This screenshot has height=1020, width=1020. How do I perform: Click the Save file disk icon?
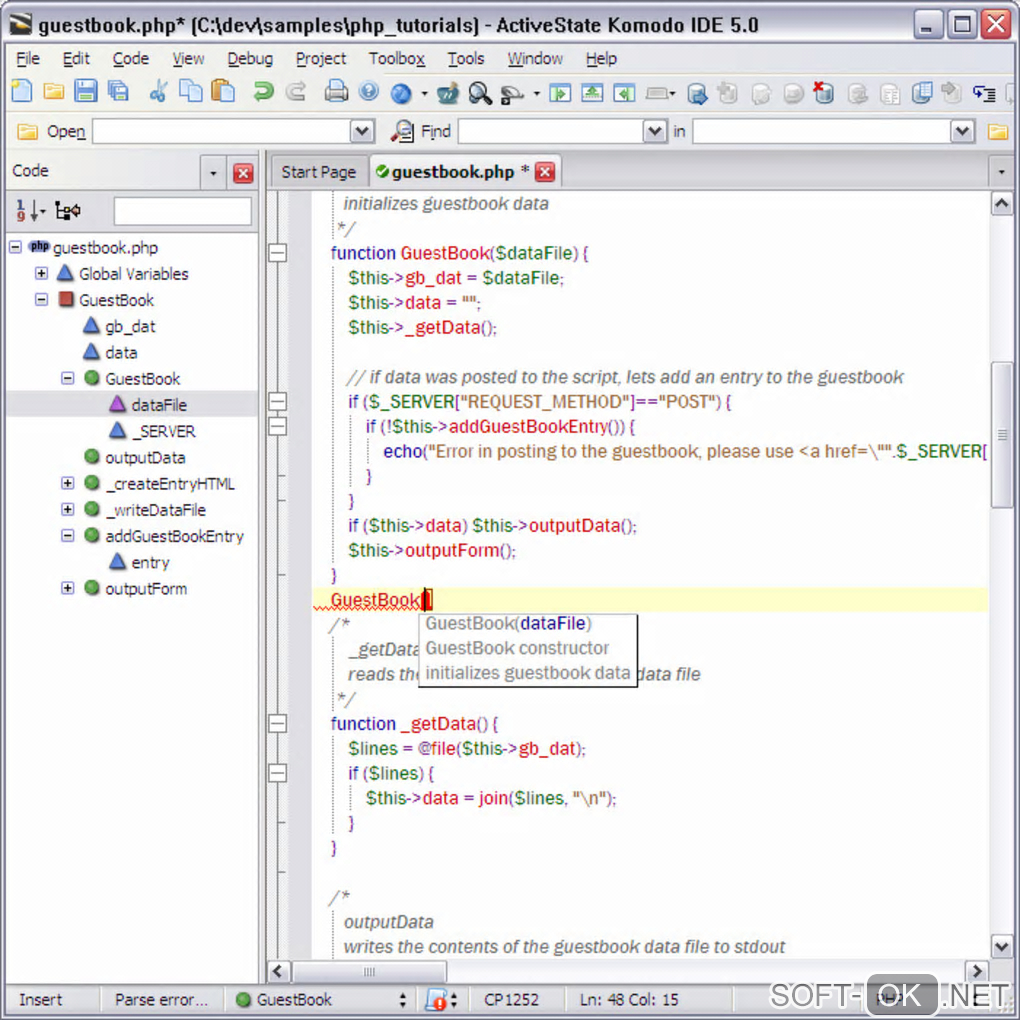(86, 93)
